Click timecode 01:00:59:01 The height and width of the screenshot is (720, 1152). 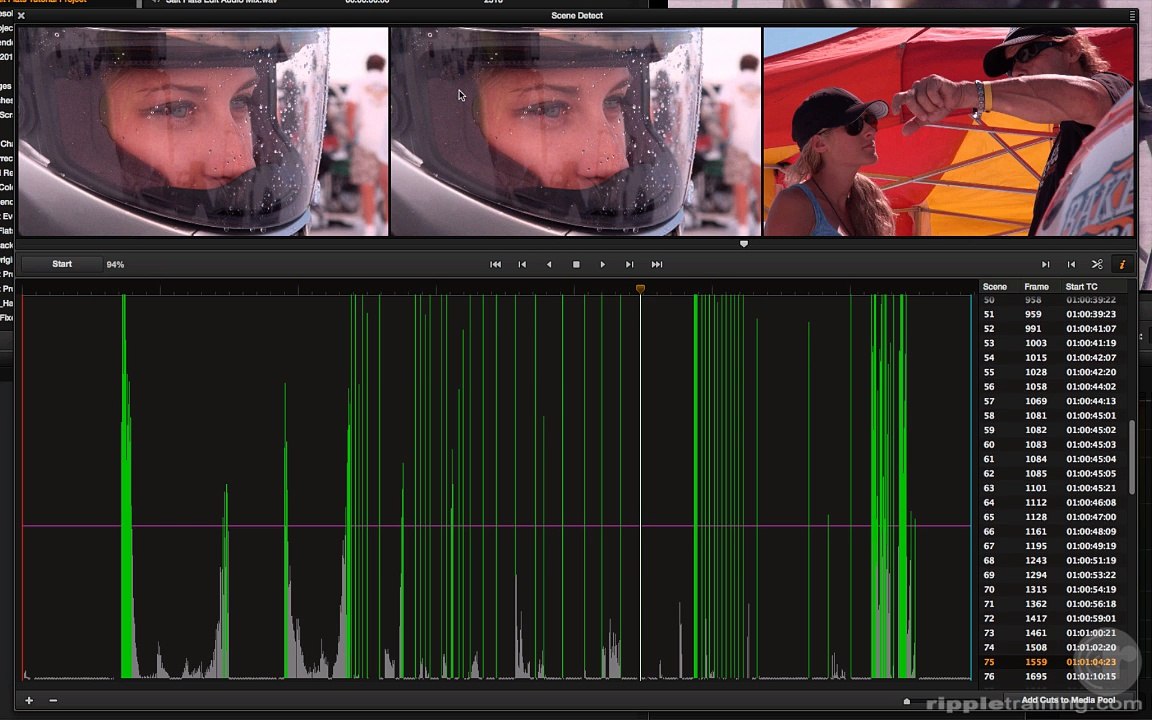pos(1091,619)
